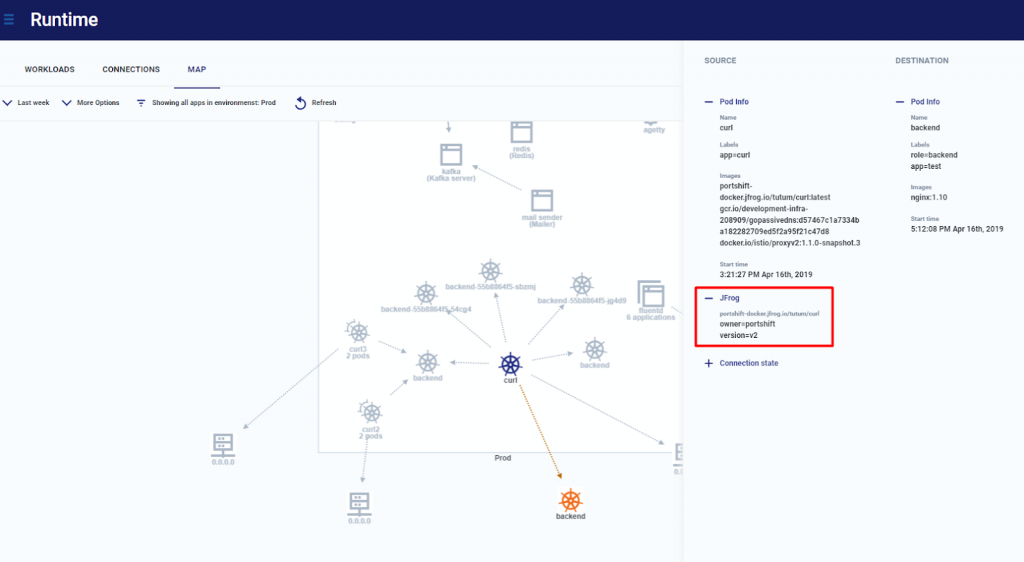Open the Last week time dropdown
Screen dimensions: 1024x562
tap(26, 103)
